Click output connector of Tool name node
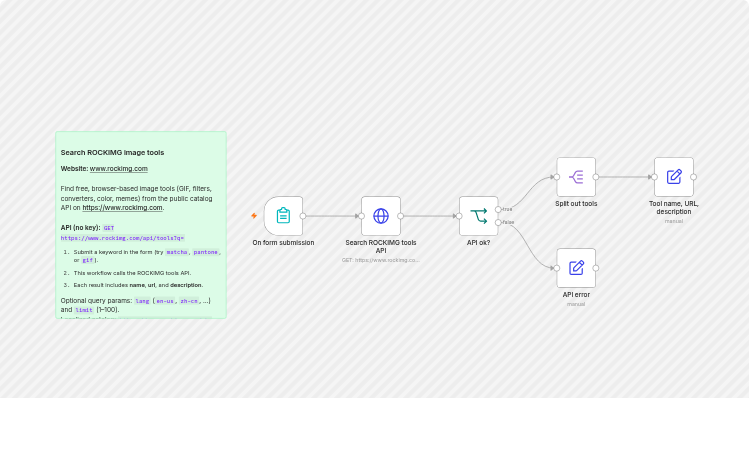 pyautogui.click(x=694, y=177)
